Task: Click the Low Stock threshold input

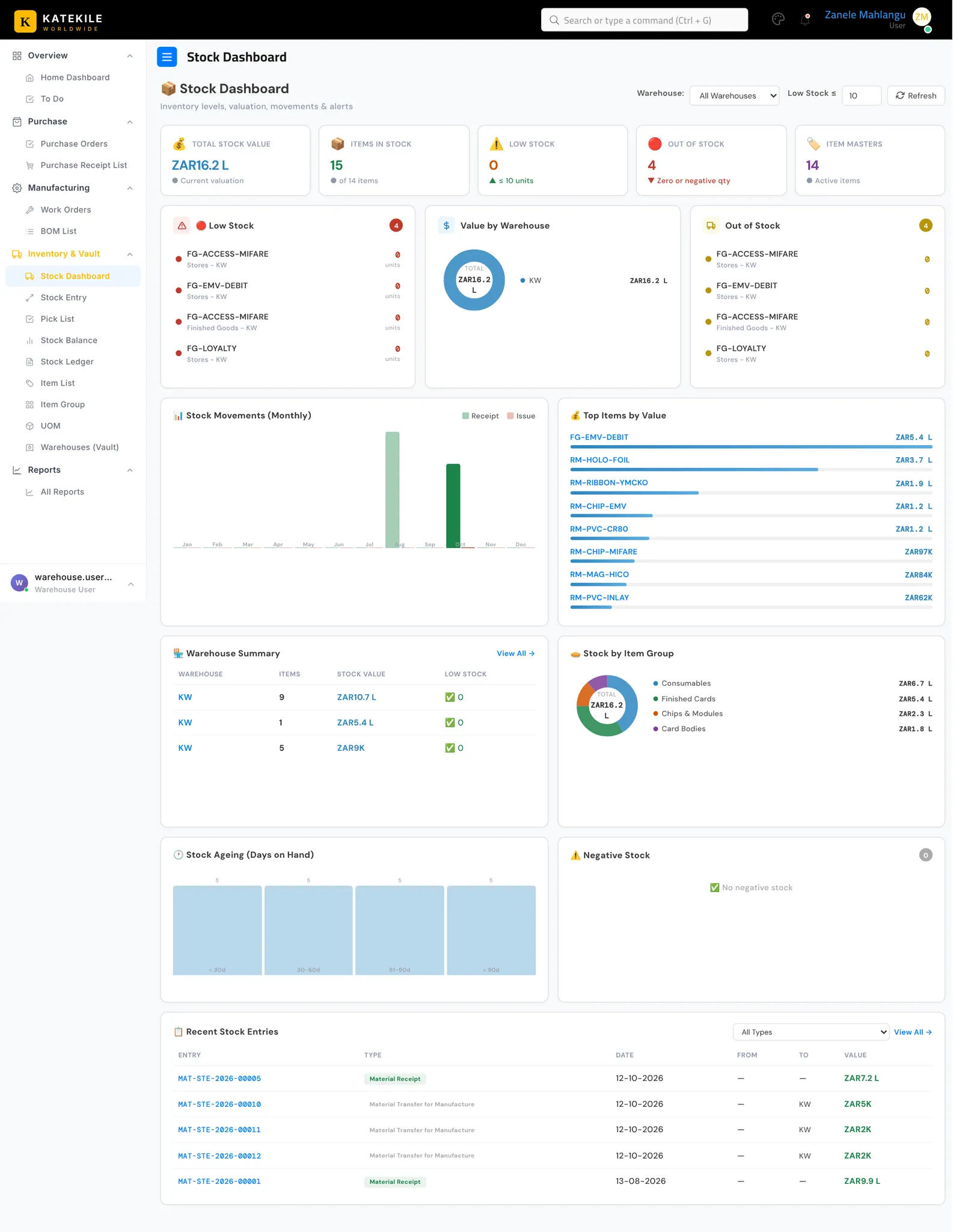Action: click(861, 96)
